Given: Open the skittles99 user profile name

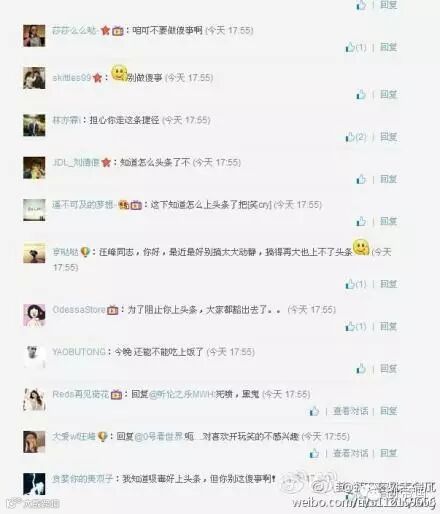Looking at the screenshot, I should coord(72,78).
